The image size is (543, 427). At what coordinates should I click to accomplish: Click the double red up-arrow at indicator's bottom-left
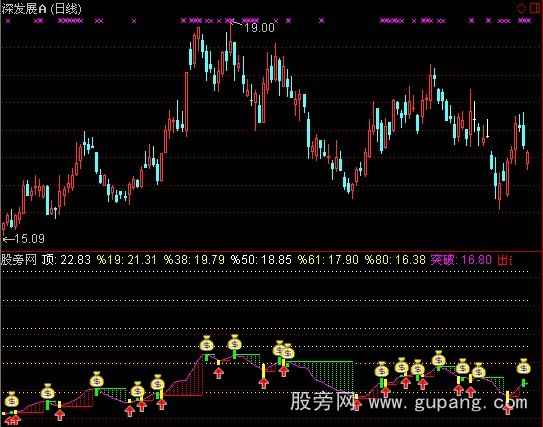click(13, 420)
